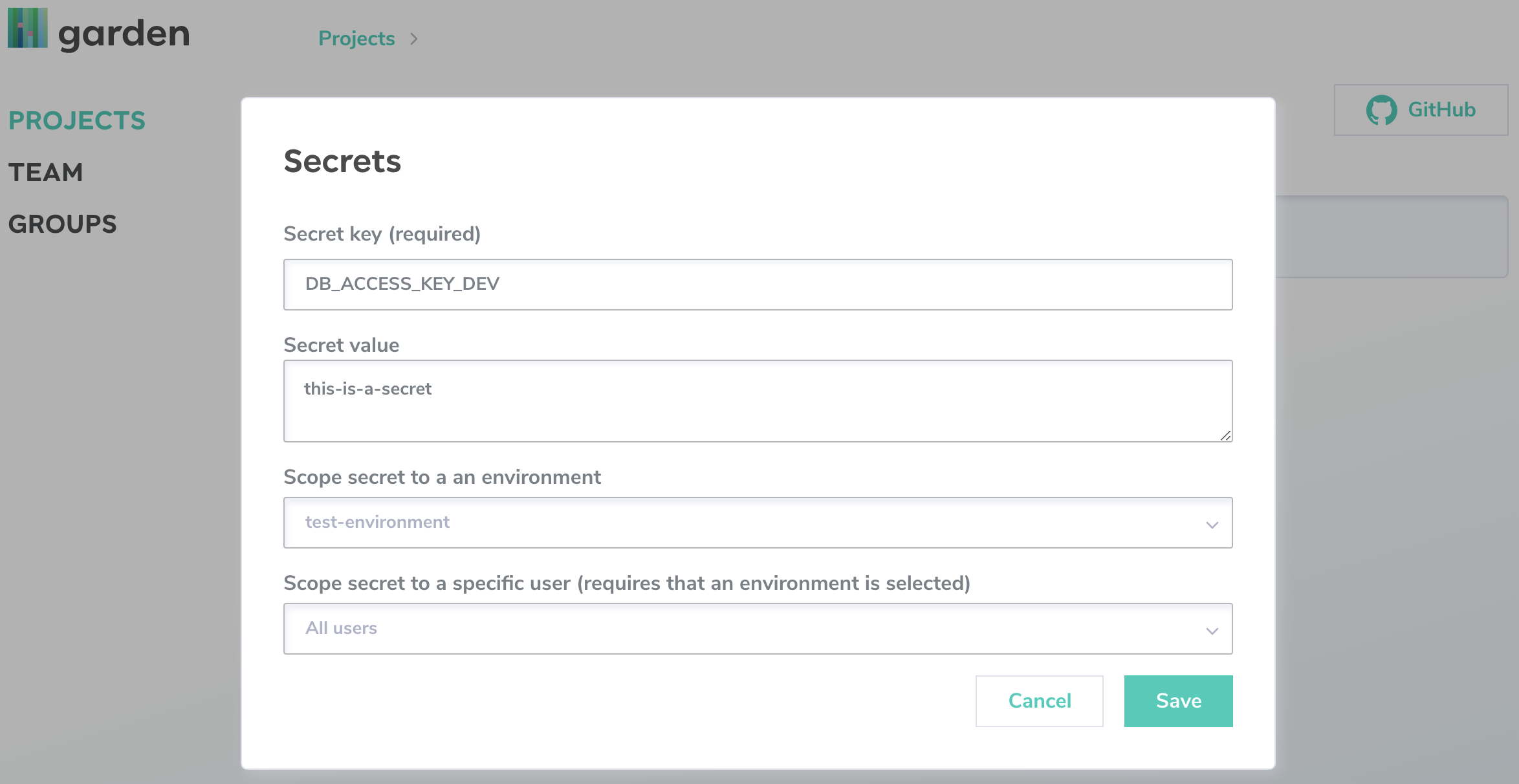Click the garden logo

click(97, 31)
